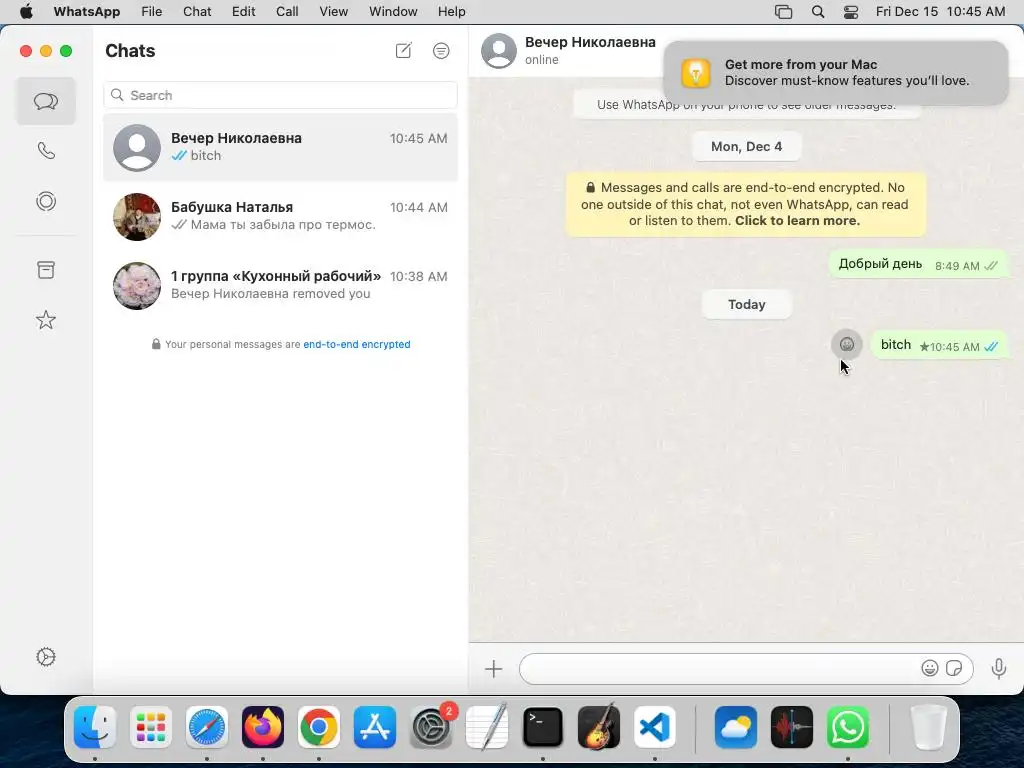Open Trash from the Dock
The image size is (1024, 768).
click(x=928, y=727)
